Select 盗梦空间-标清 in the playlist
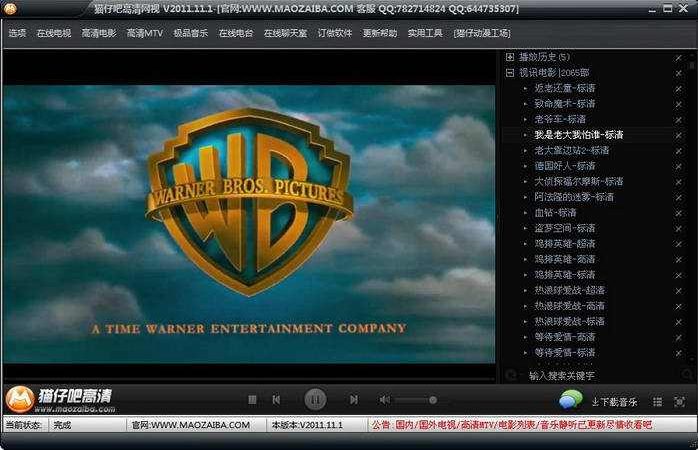 564,228
